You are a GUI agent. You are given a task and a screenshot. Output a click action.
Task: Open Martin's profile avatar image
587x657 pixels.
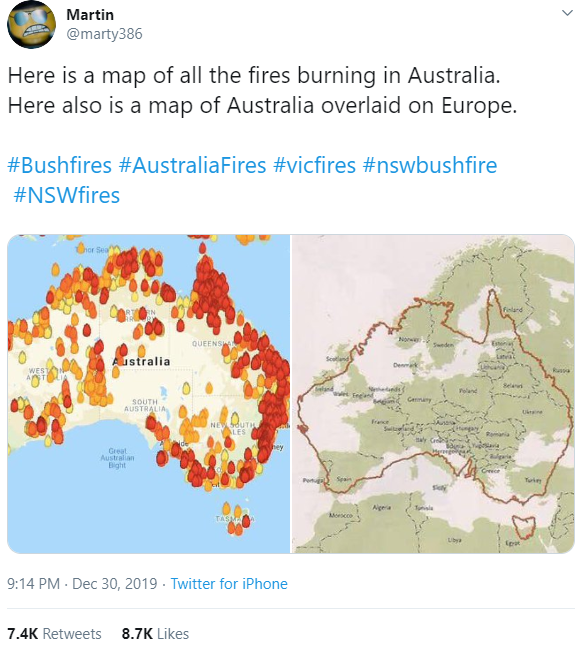tap(31, 24)
